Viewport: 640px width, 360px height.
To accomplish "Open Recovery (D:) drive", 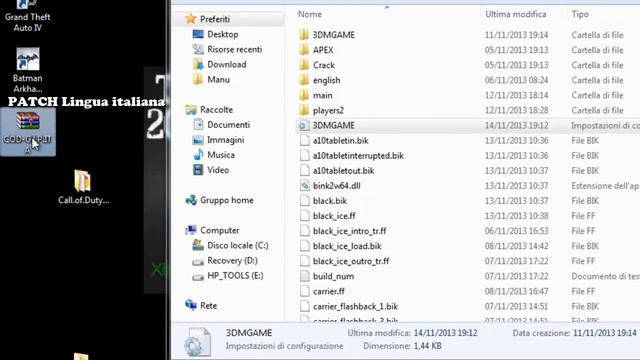I will click(x=232, y=261).
